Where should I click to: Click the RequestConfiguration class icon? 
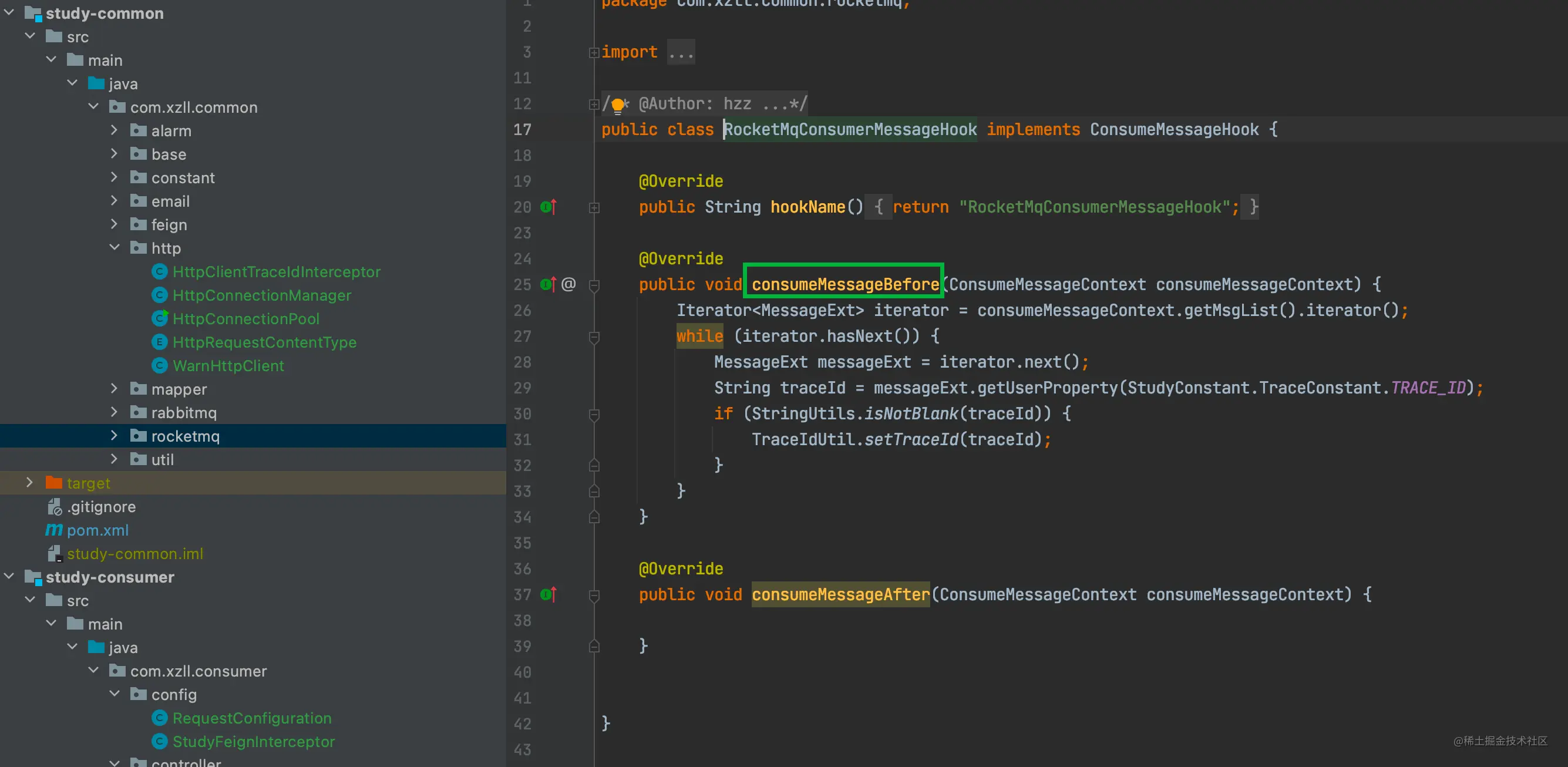[160, 718]
